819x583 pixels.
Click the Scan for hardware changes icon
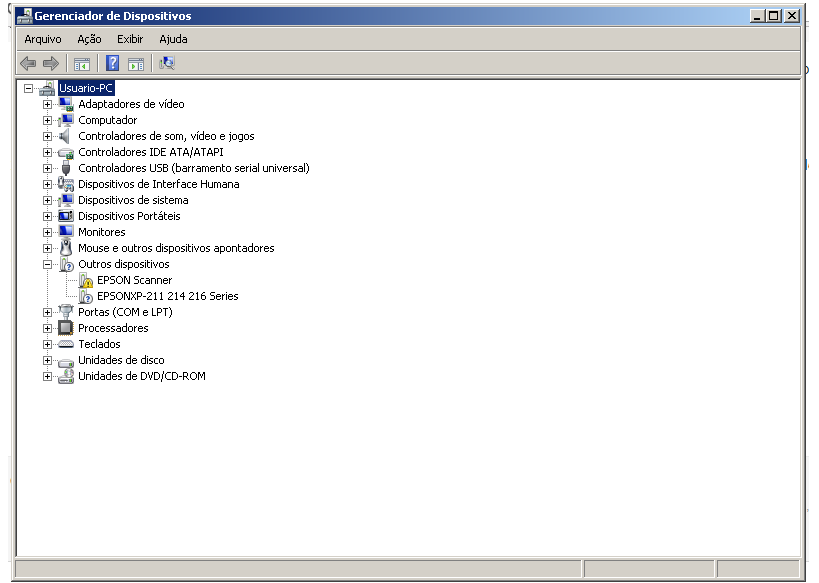pos(167,63)
